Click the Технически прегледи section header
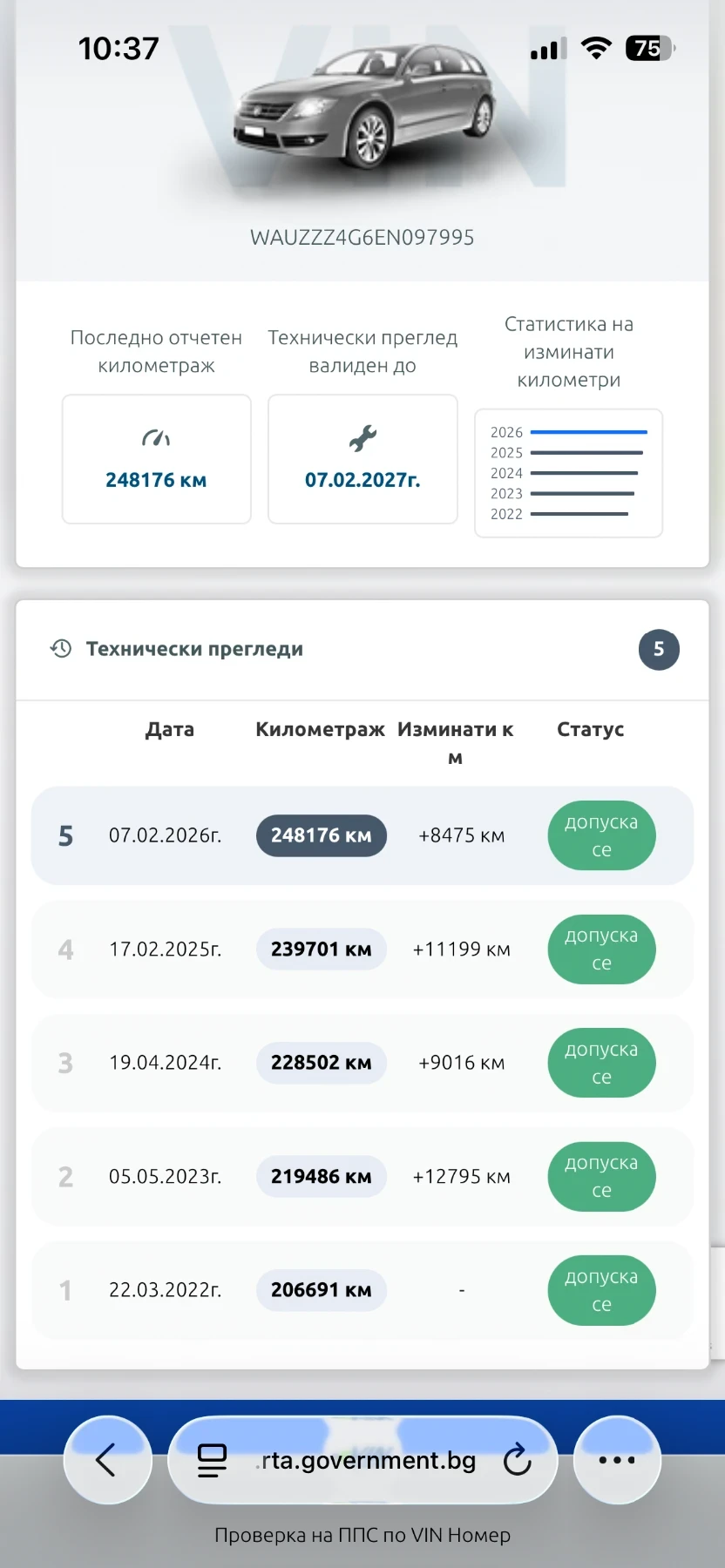 (194, 649)
